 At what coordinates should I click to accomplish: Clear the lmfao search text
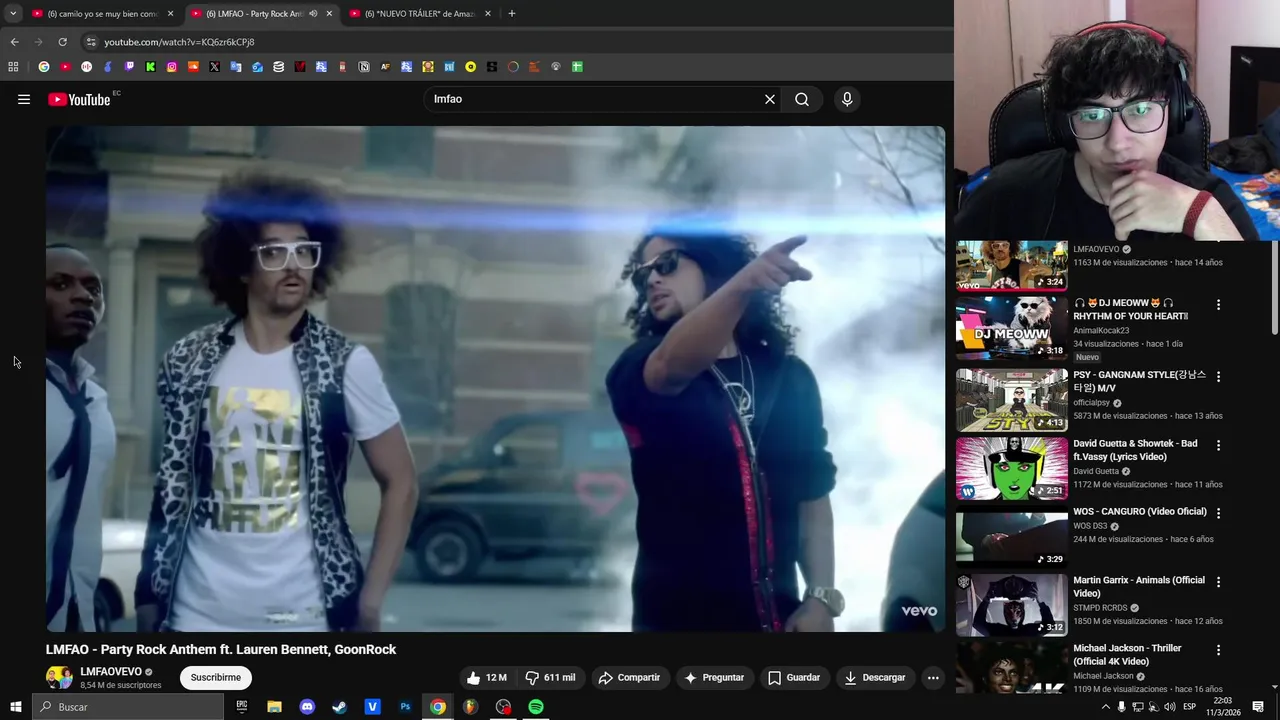770,99
